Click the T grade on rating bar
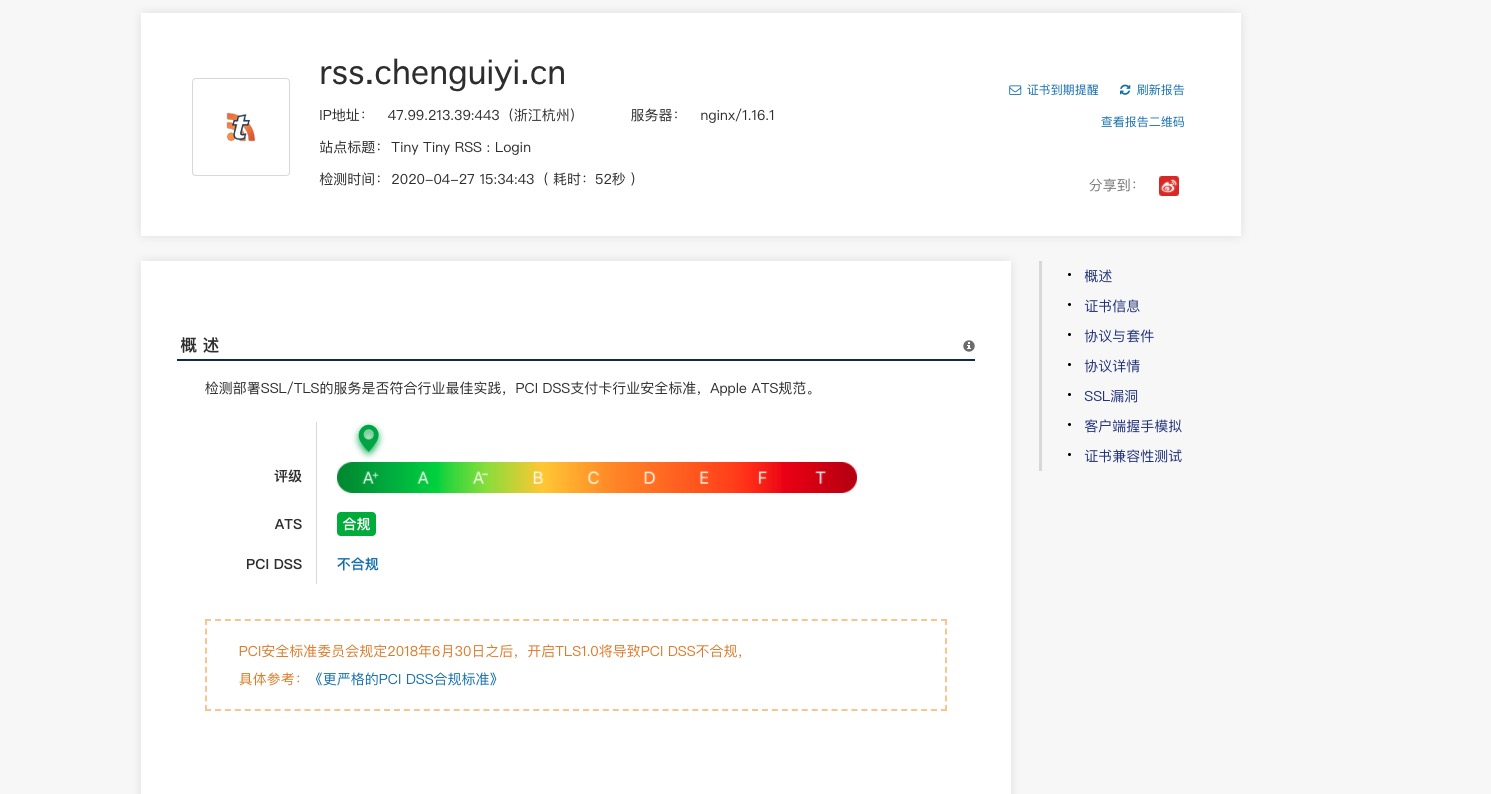The width and height of the screenshot is (1491, 794). pos(820,478)
